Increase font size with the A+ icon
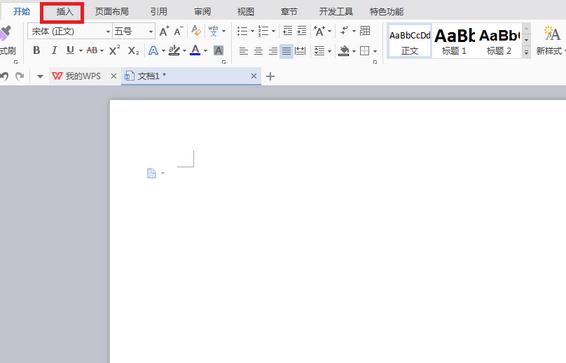Viewport: 566px width, 363px height. pos(164,31)
